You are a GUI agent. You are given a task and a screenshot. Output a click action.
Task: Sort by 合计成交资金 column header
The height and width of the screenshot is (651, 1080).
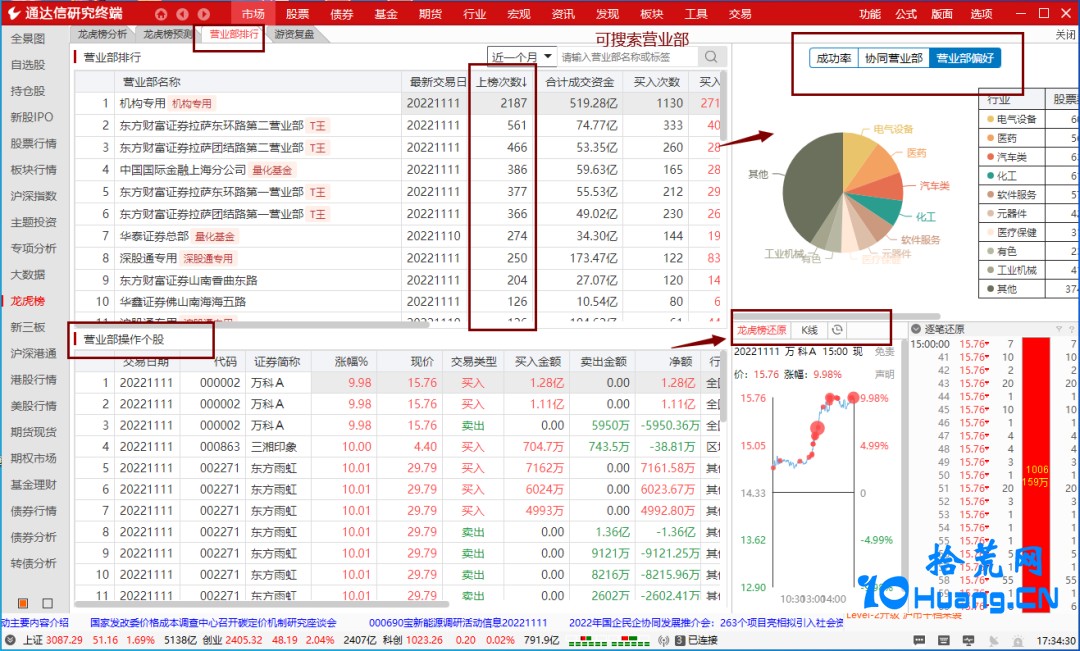click(x=579, y=82)
